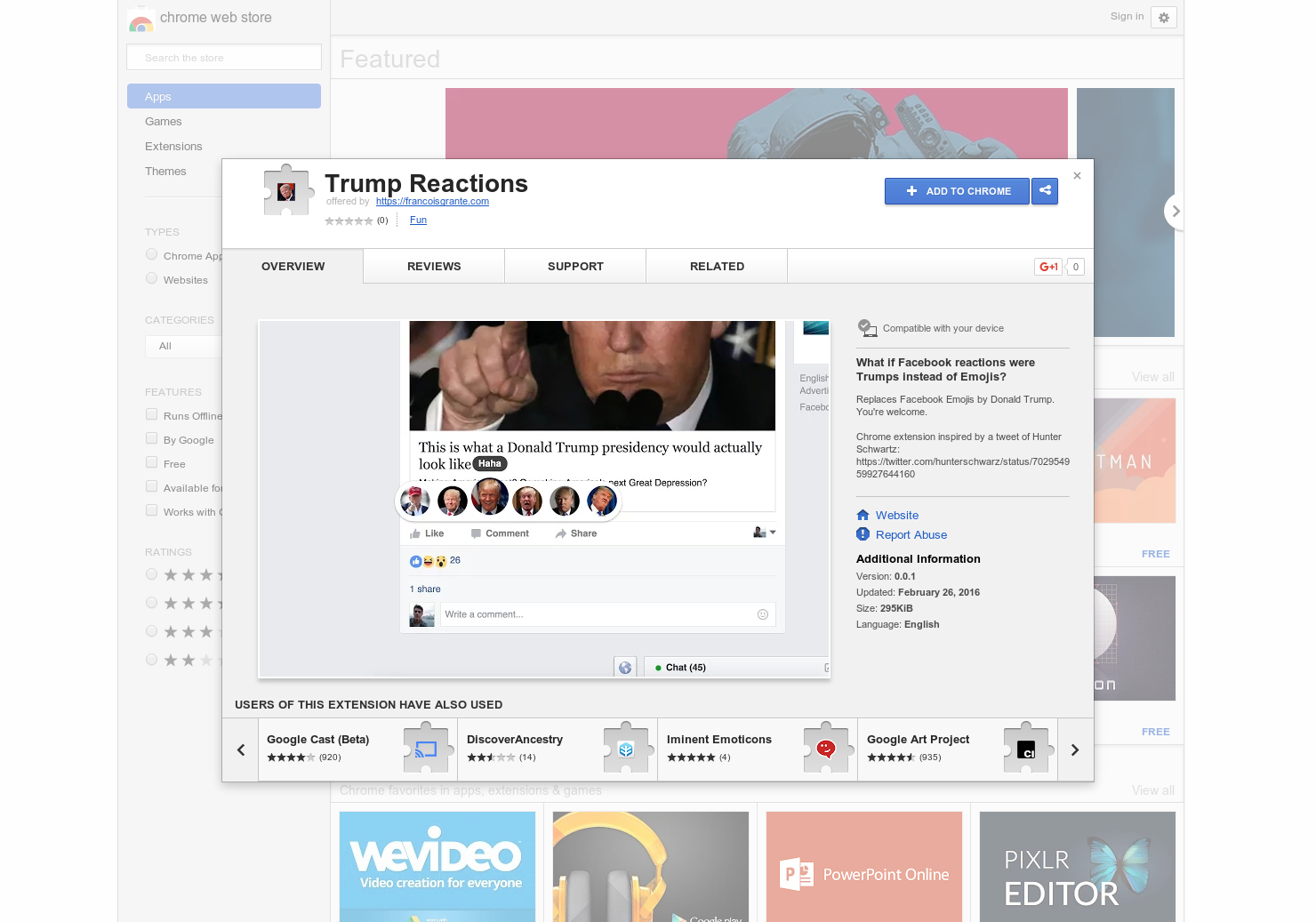Click the globe icon near Chat bar

[625, 668]
